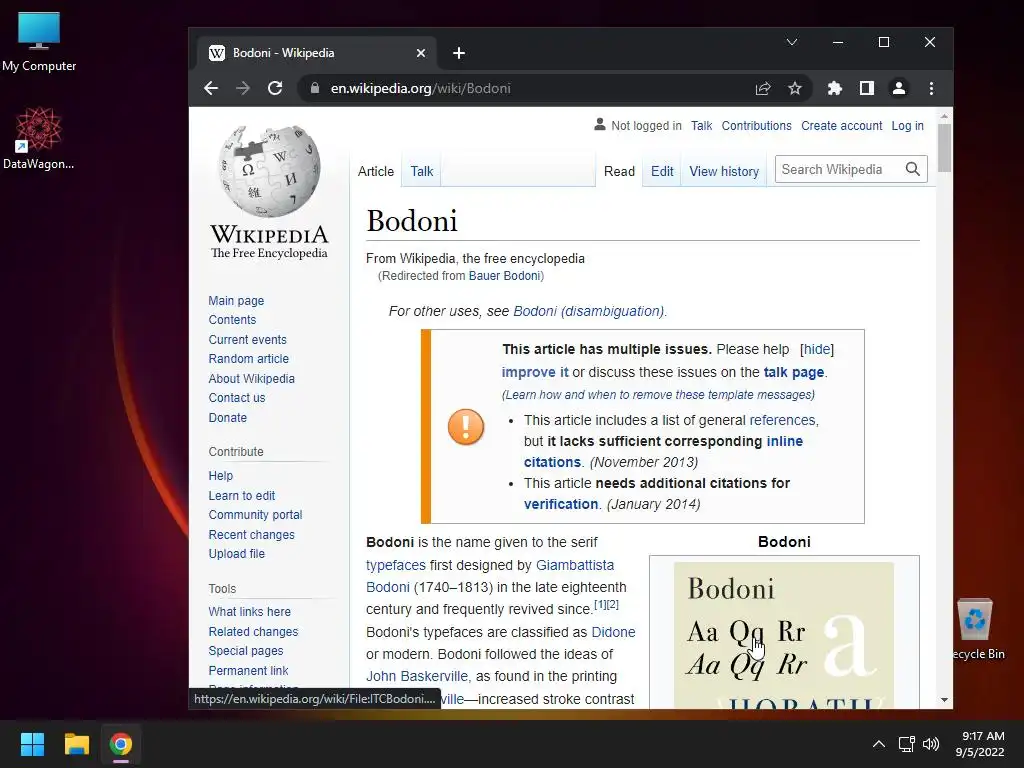Click the browser Back arrow
1024x768 pixels.
pos(210,88)
